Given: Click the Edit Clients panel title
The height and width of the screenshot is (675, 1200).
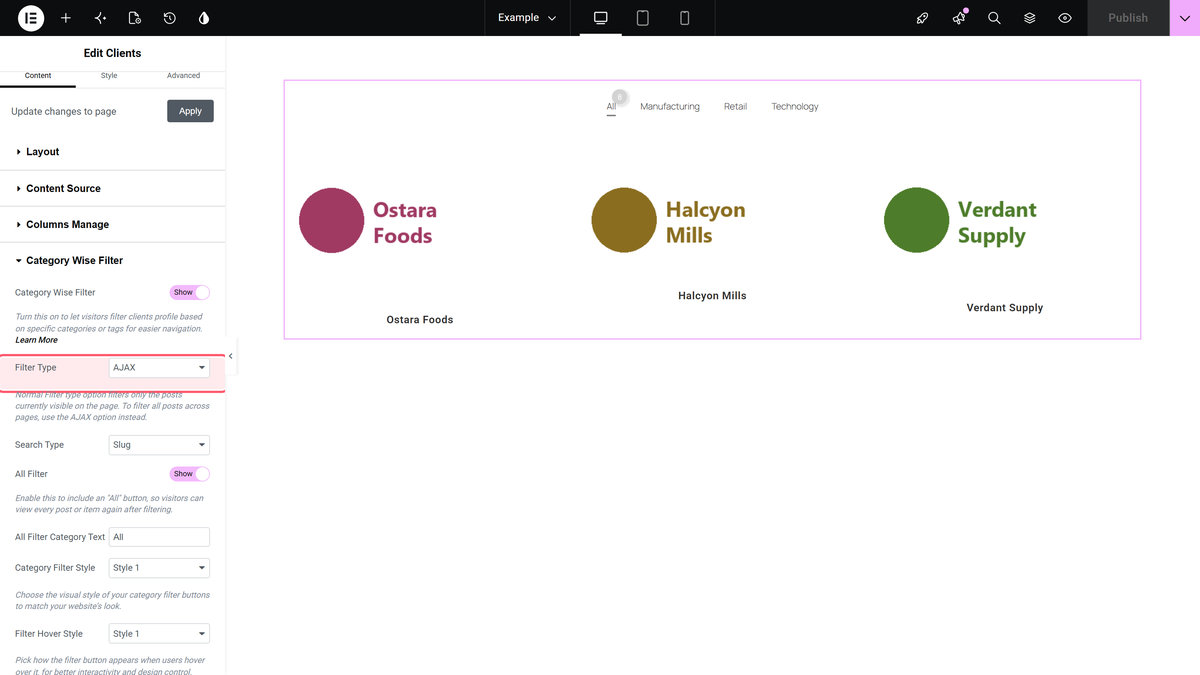Looking at the screenshot, I should 112,53.
